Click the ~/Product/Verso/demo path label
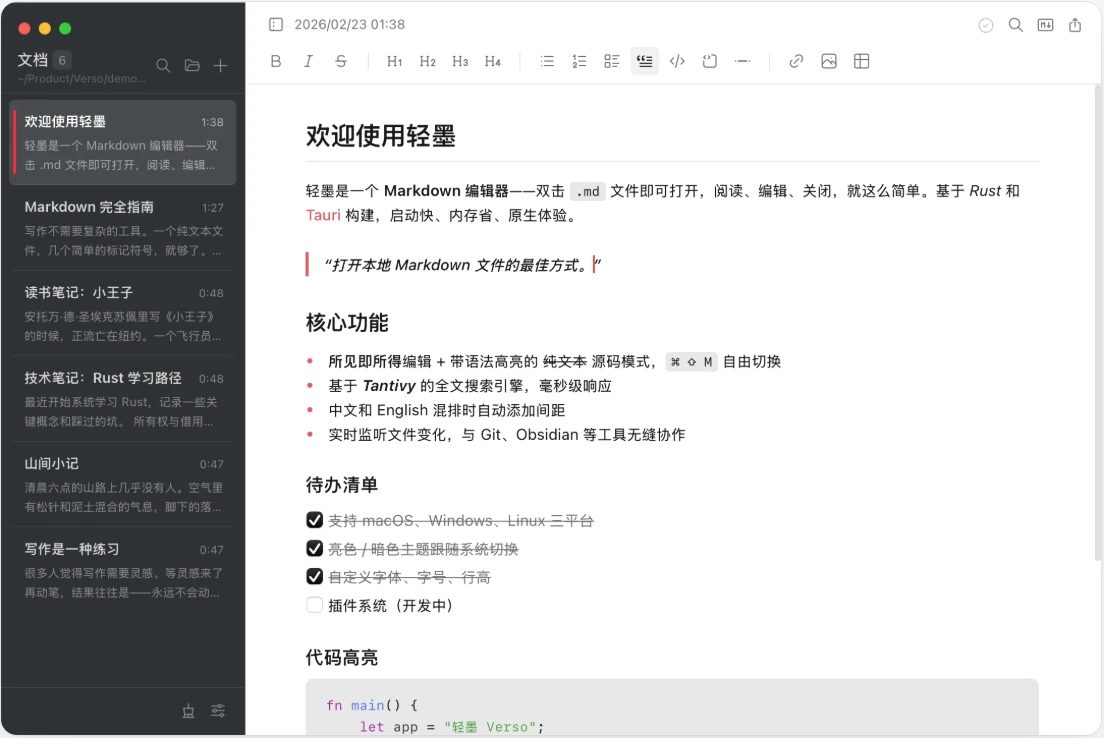The width and height of the screenshot is (1104, 738). [x=82, y=79]
